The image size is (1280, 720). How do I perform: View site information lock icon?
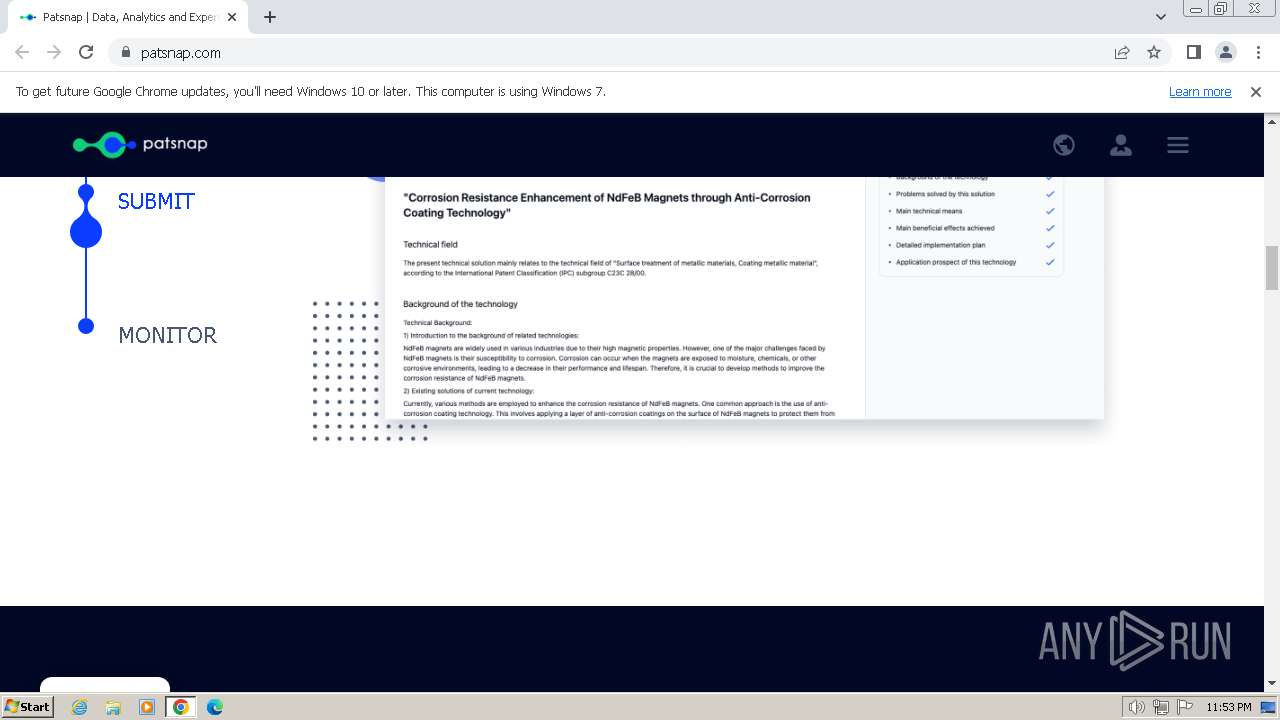(126, 53)
